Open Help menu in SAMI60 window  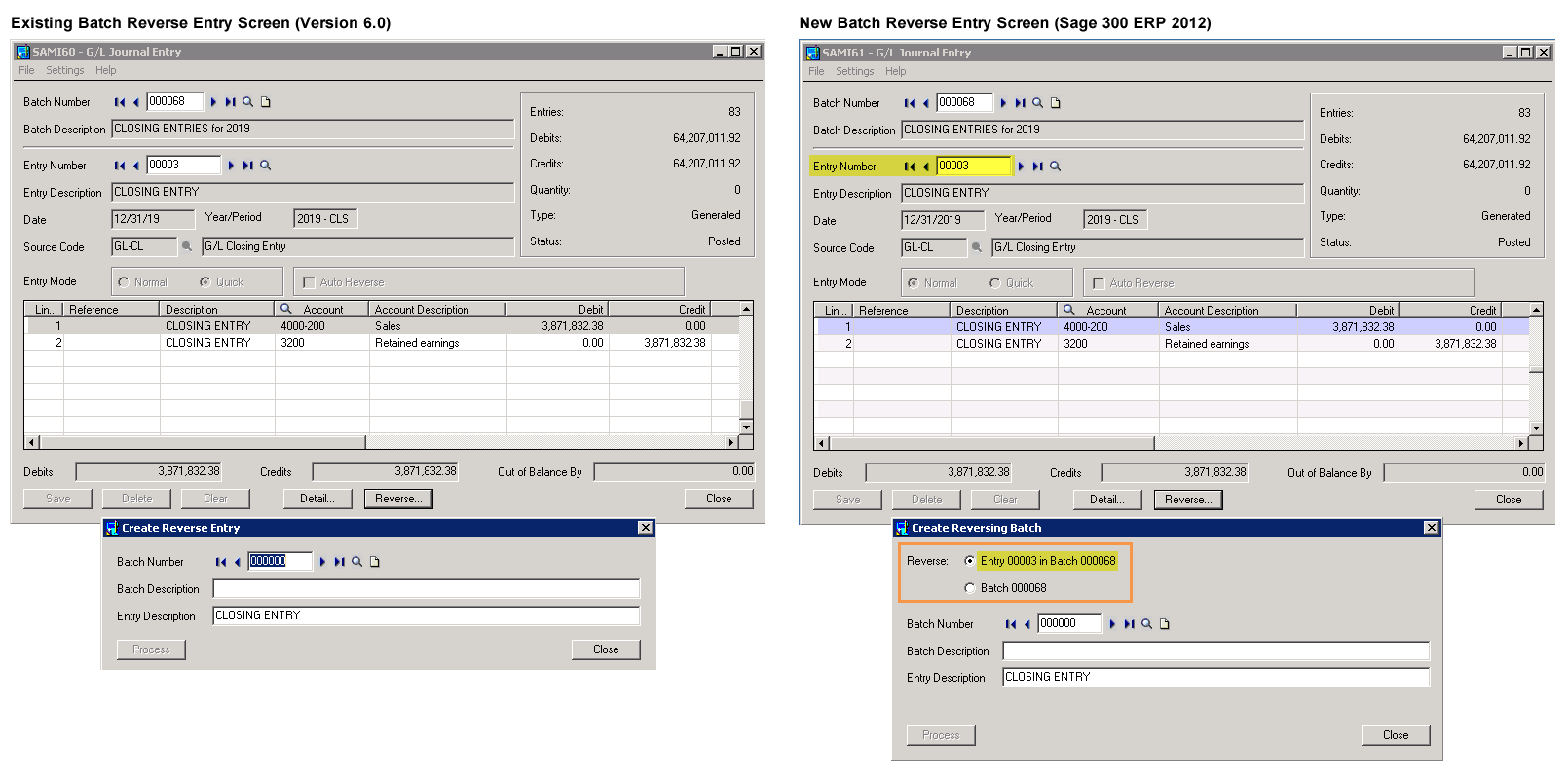pos(106,70)
